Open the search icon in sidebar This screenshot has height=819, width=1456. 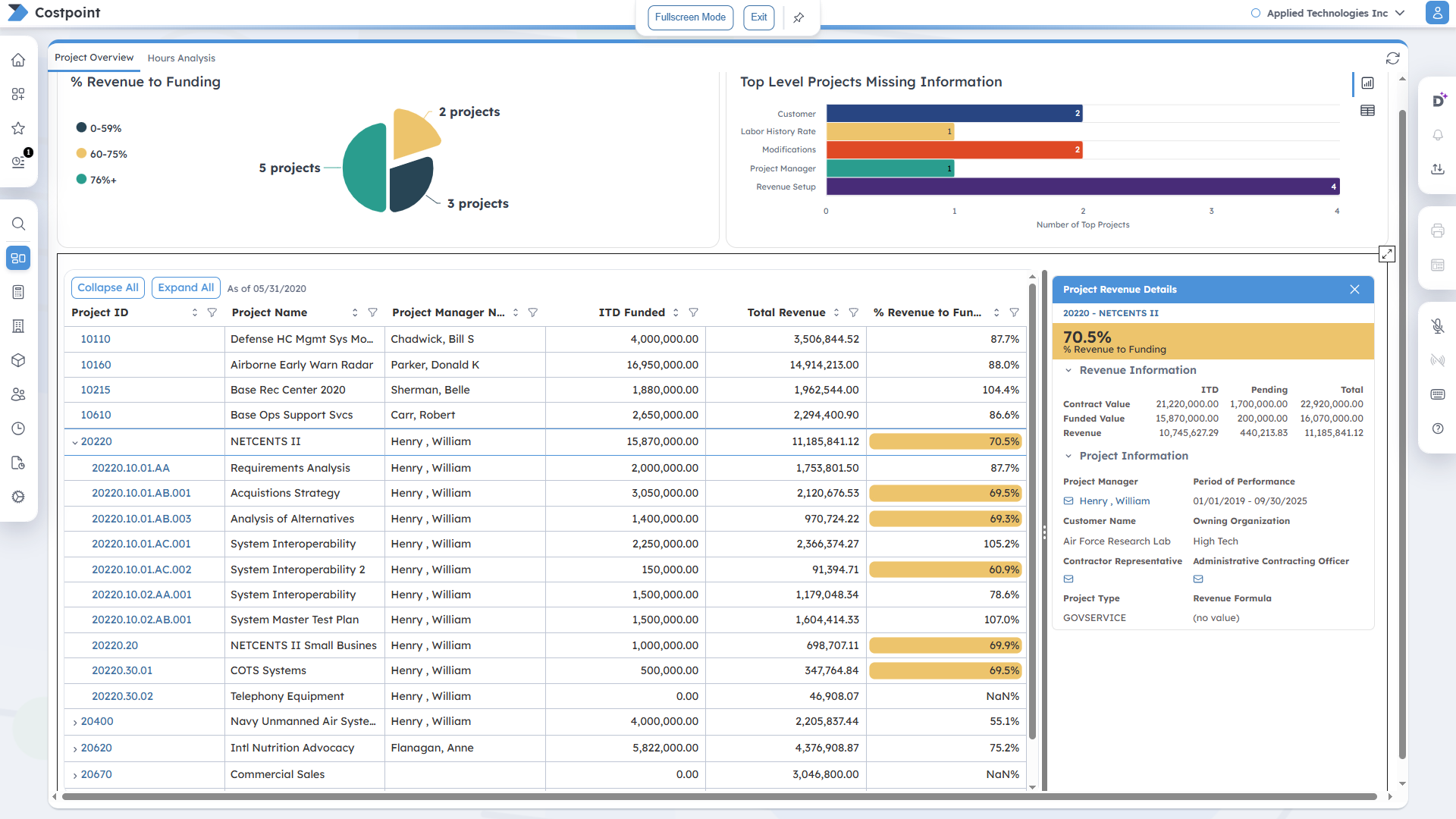(x=18, y=224)
